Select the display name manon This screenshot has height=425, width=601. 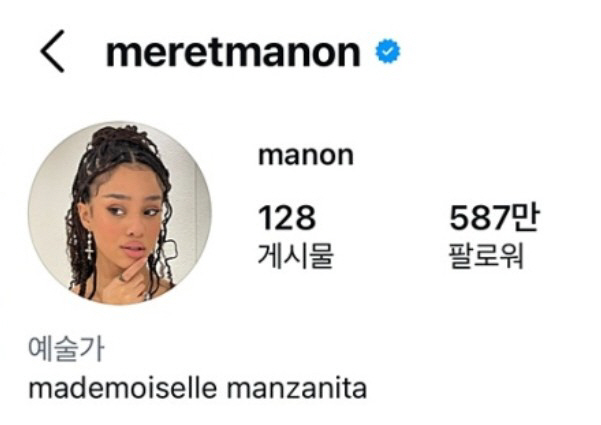click(x=306, y=155)
